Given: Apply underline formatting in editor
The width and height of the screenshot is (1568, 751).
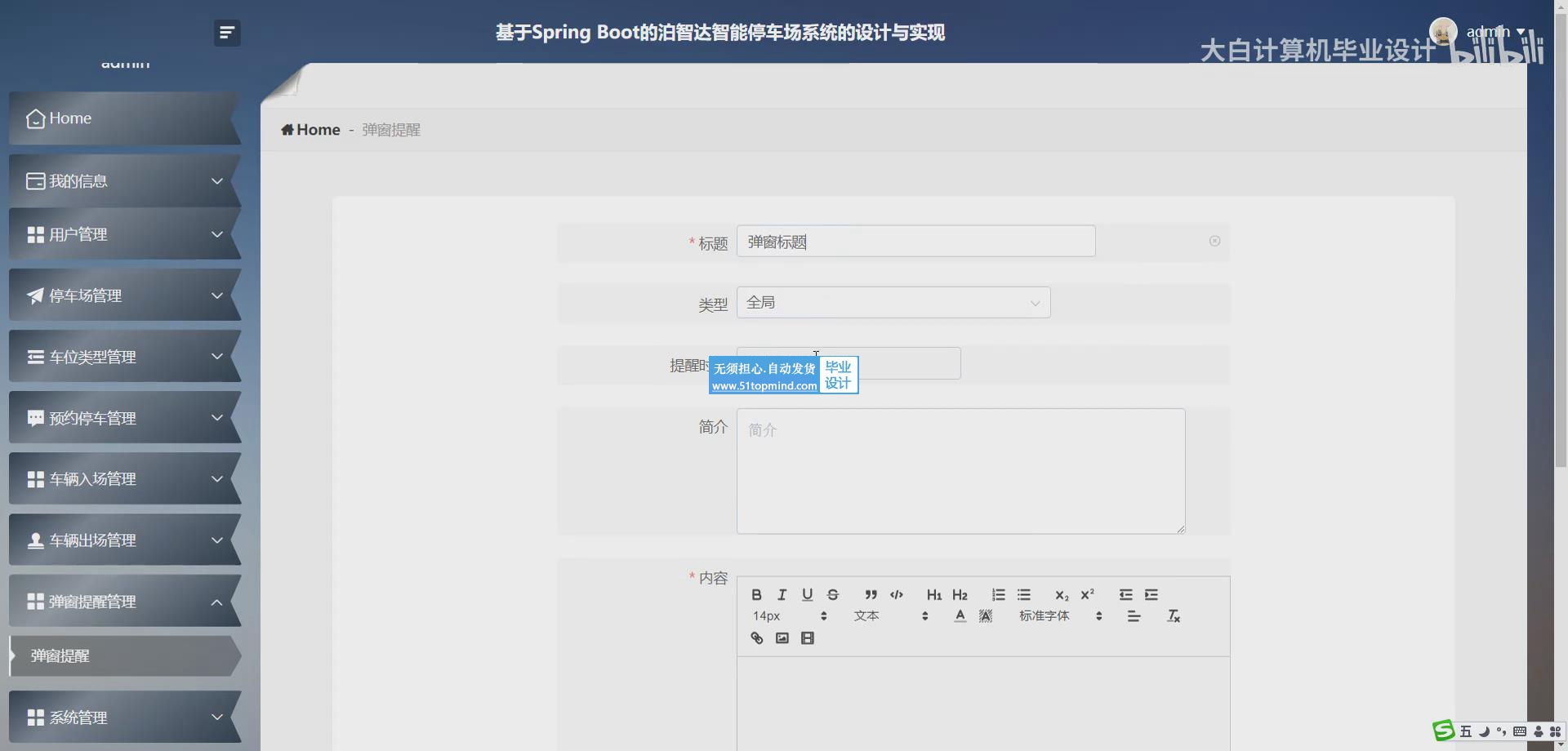Looking at the screenshot, I should (x=807, y=594).
